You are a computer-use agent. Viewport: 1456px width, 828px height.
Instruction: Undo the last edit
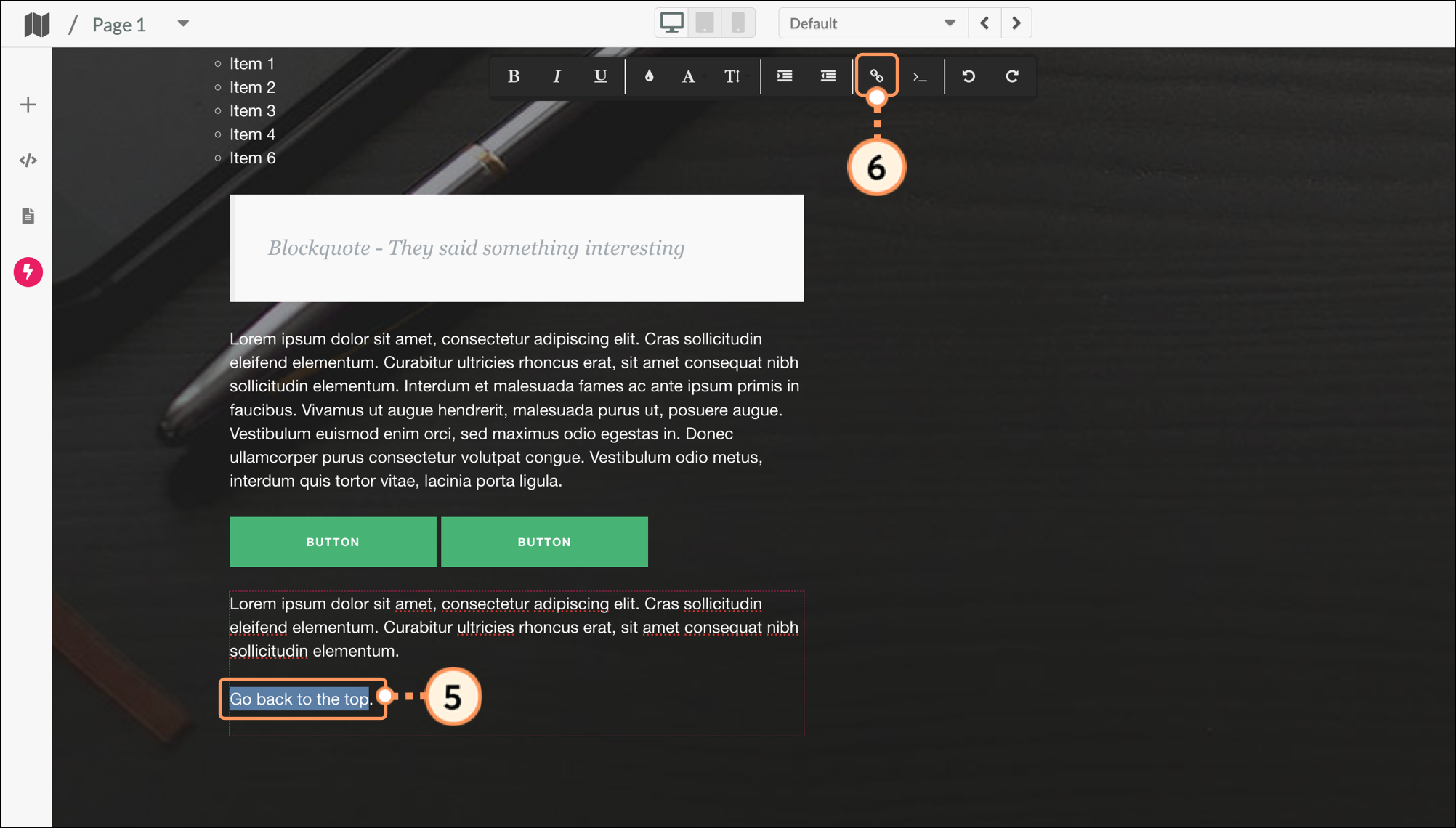[x=968, y=76]
